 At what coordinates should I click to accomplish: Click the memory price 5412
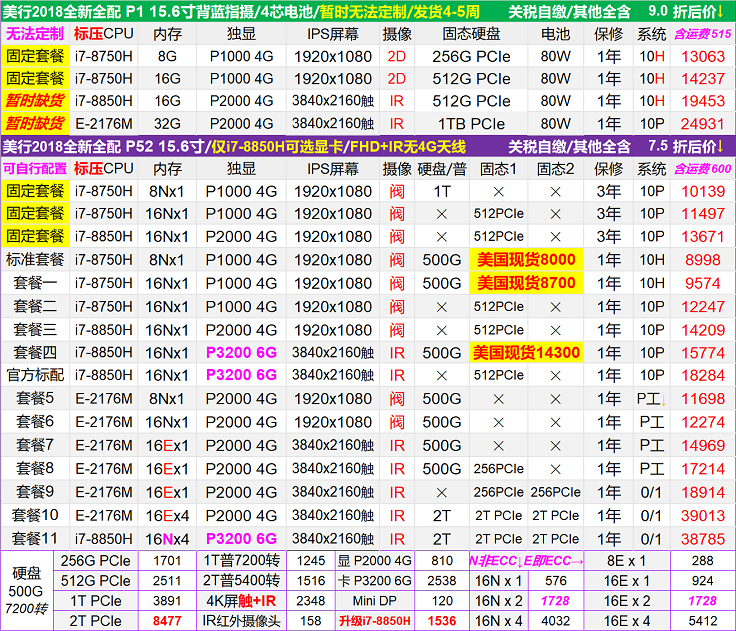pyautogui.click(x=703, y=621)
